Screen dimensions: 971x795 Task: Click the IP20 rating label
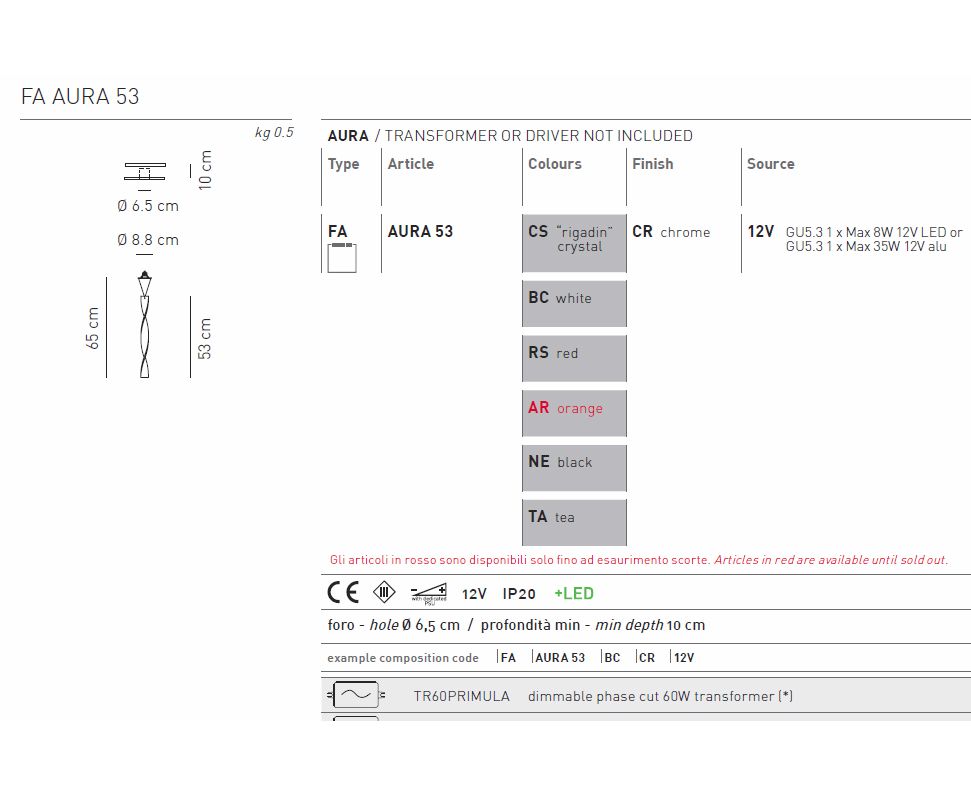pyautogui.click(x=519, y=594)
